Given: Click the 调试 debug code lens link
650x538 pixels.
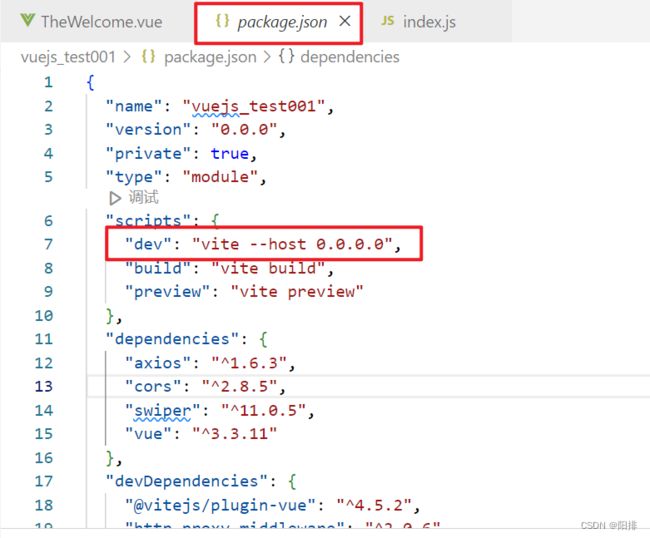Looking at the screenshot, I should click(143, 198).
